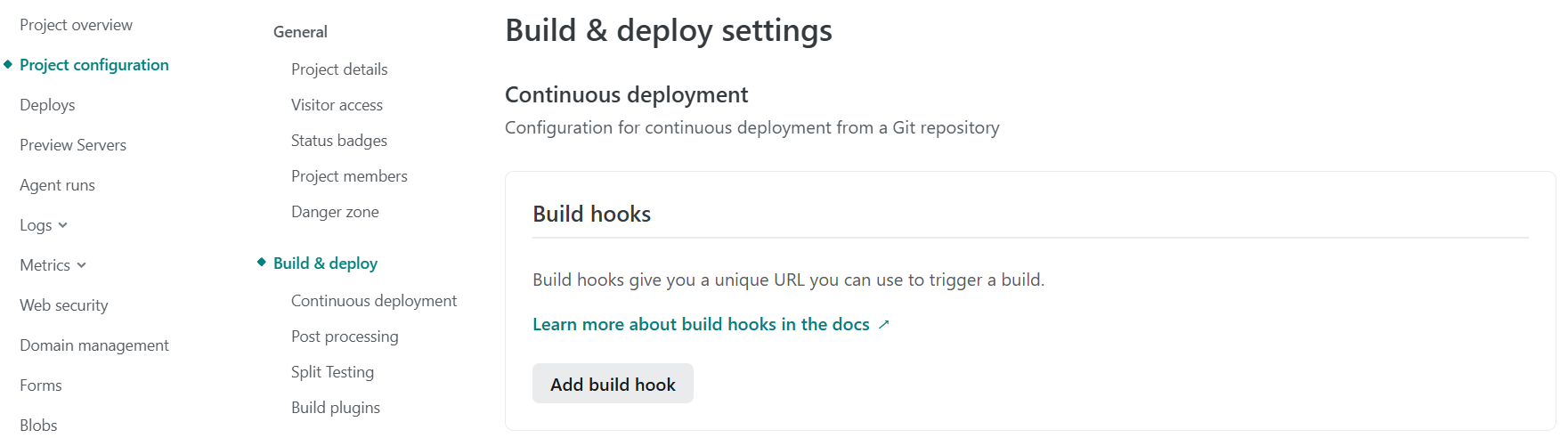This screenshot has height=438, width=1568.
Task: Click 'Configuration for continuous deployment' description text
Action: pyautogui.click(x=752, y=127)
